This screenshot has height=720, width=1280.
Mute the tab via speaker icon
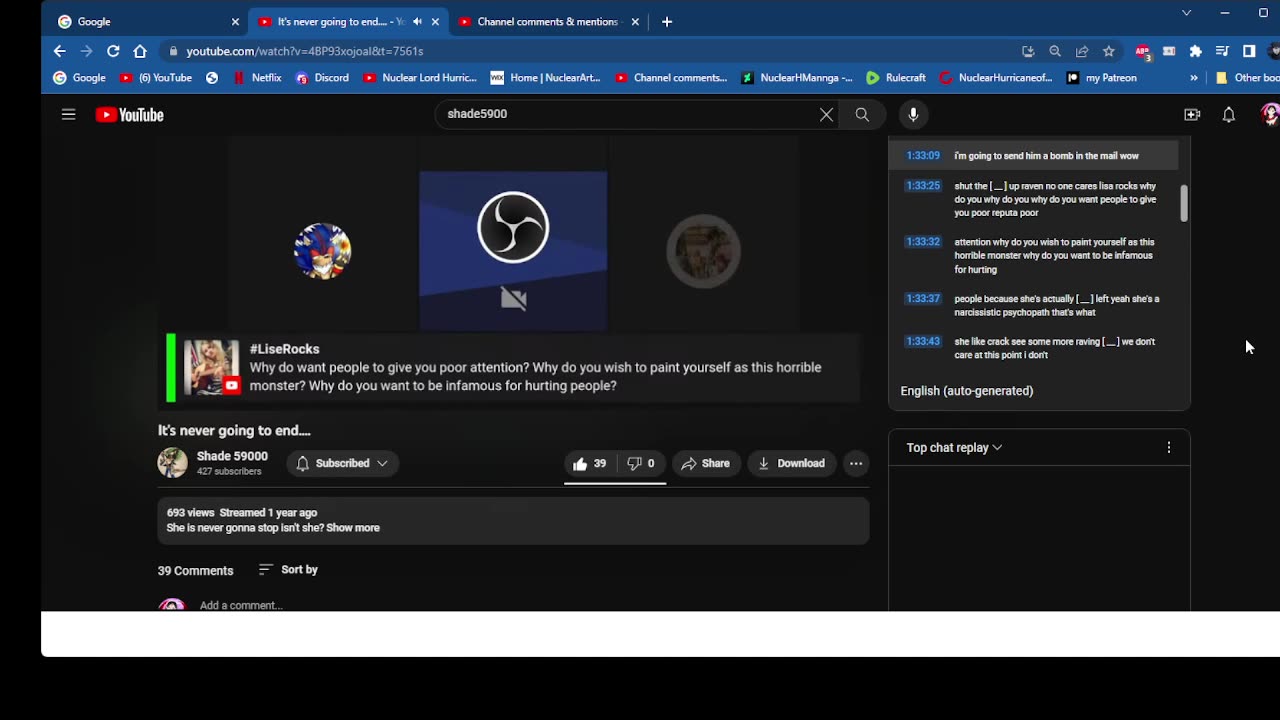click(x=417, y=21)
